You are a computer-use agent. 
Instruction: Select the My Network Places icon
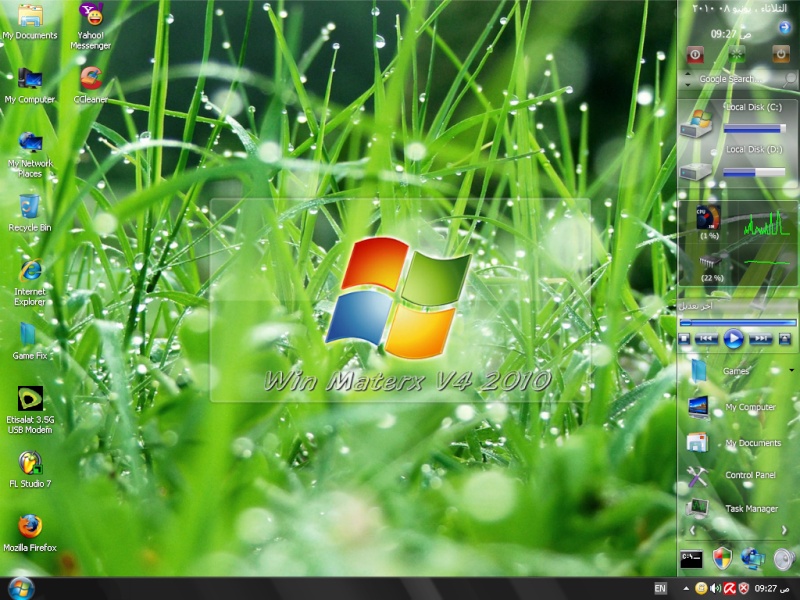coord(30,155)
